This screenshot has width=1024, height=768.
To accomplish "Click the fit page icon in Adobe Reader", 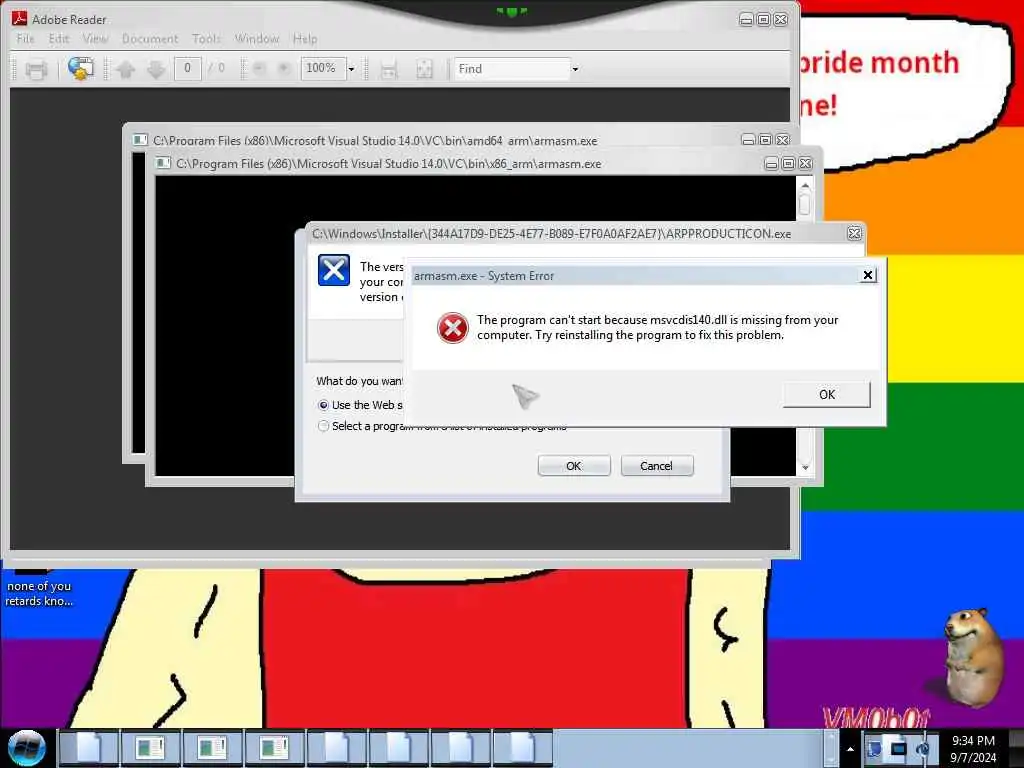I will click(424, 69).
